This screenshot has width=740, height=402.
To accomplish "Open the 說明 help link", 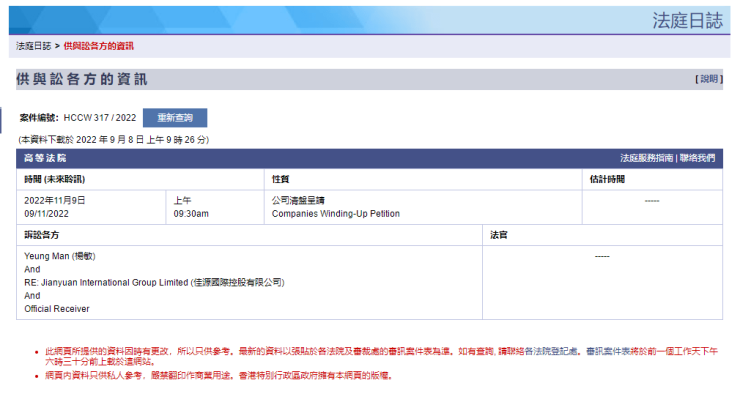I will [x=708, y=79].
